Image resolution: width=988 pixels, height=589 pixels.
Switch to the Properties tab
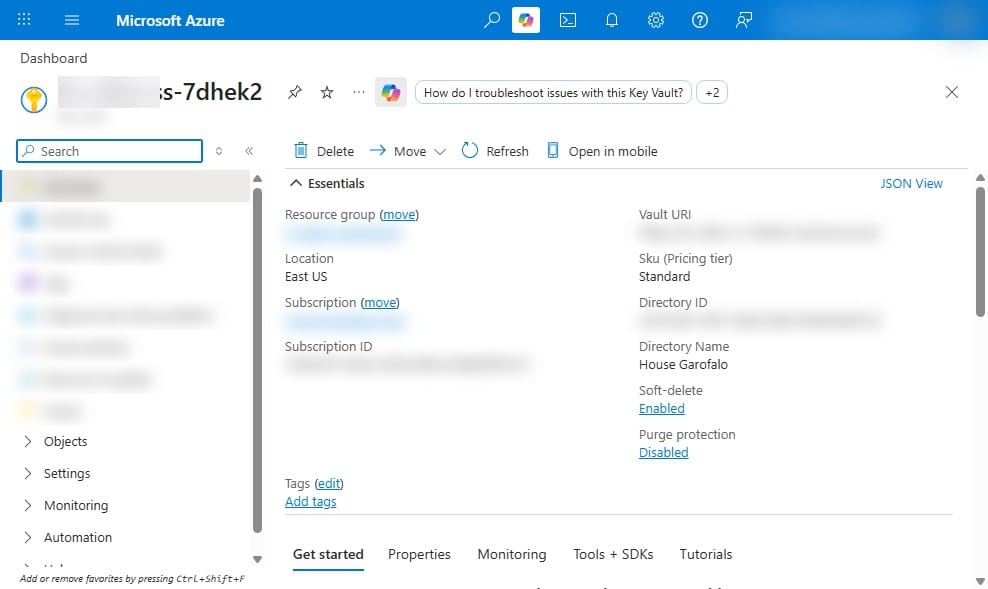tap(419, 554)
